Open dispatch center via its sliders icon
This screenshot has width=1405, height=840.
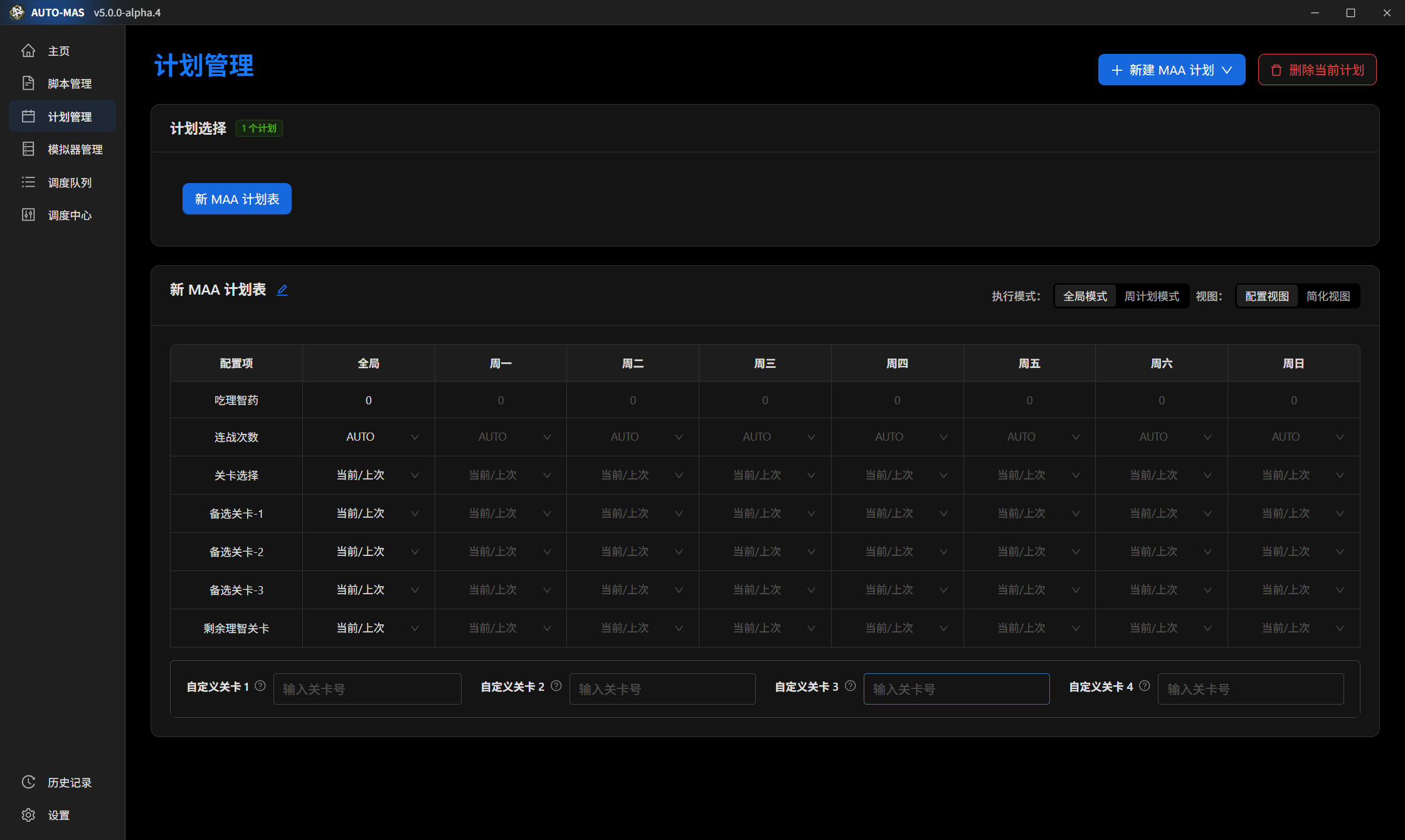point(28,215)
